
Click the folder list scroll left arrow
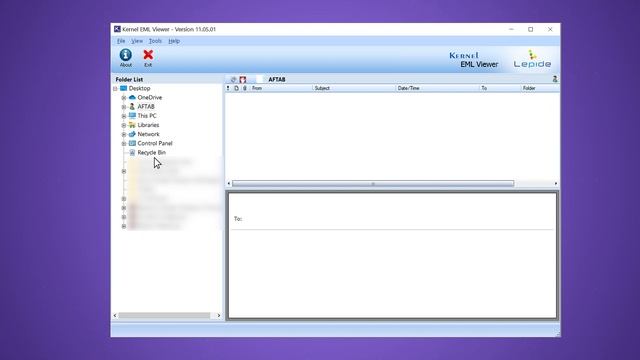pos(115,316)
